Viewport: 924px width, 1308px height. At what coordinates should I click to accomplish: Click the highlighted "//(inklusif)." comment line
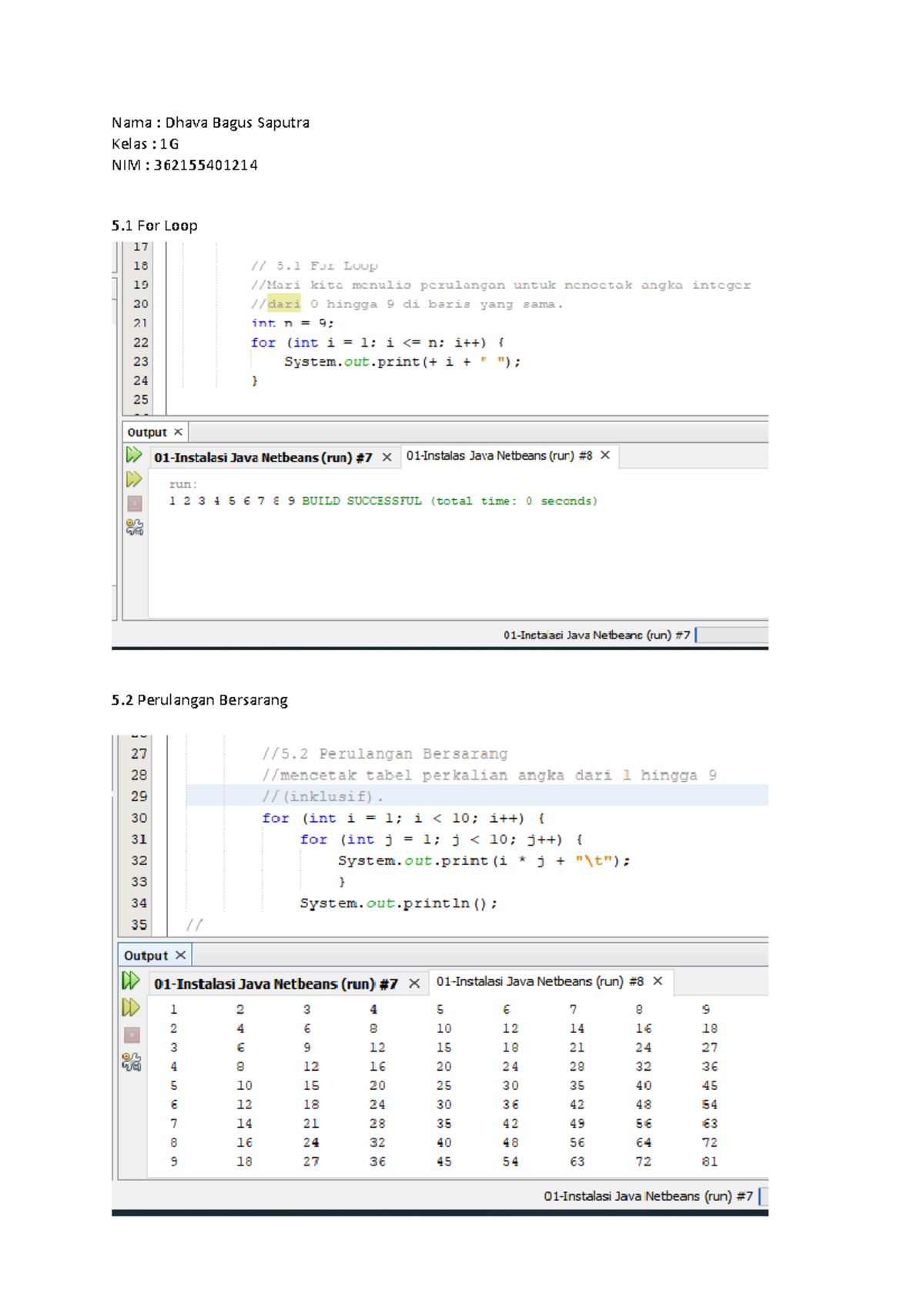pos(322,797)
